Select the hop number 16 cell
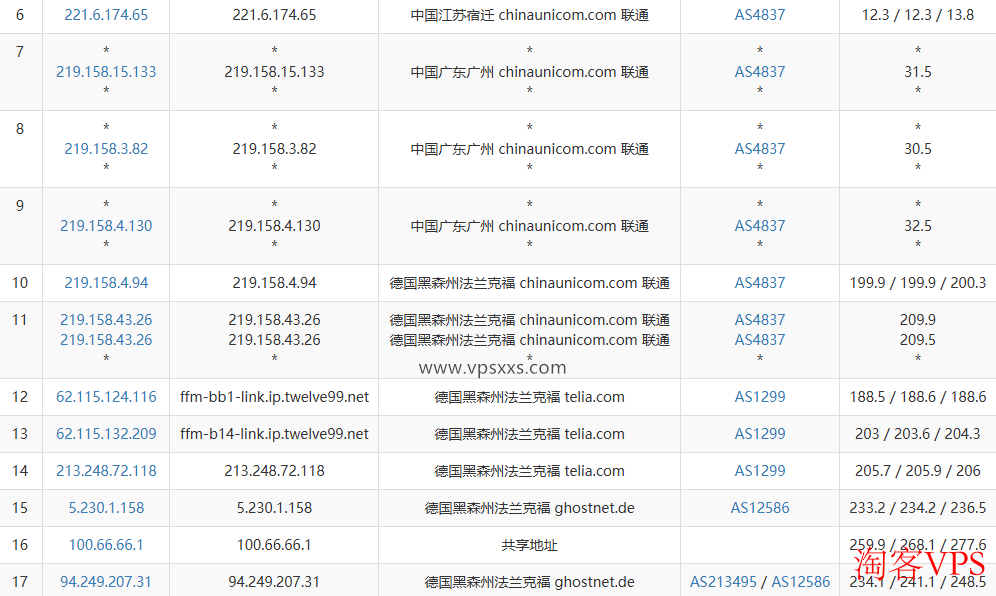Image resolution: width=996 pixels, height=596 pixels. click(20, 545)
